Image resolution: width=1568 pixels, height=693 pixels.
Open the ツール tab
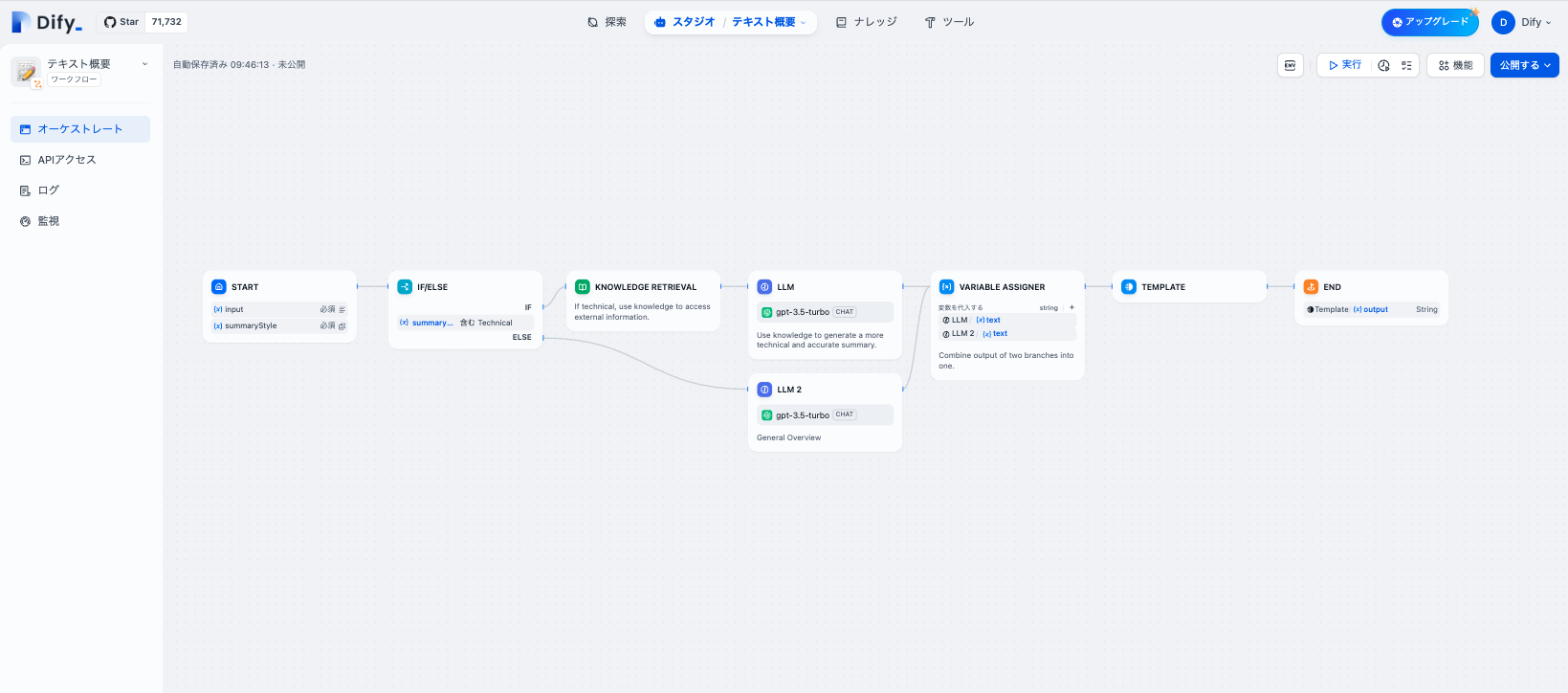click(948, 22)
